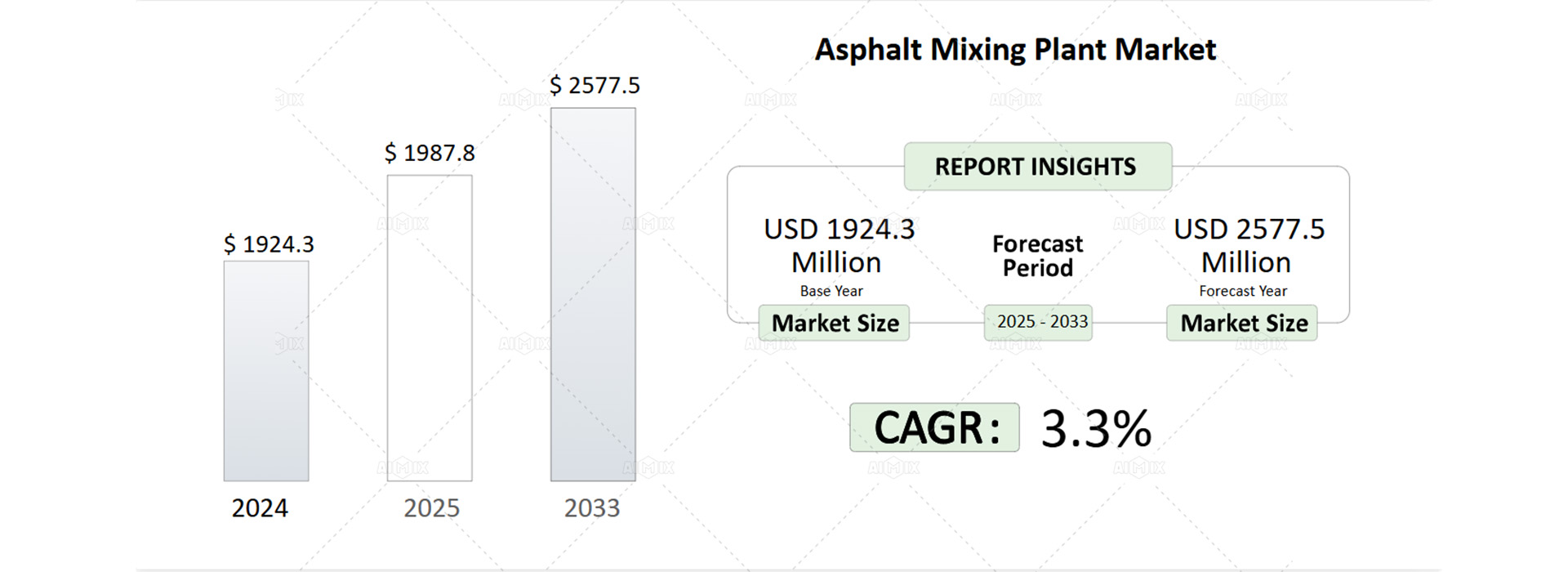
Task: Click the USD 1924.3 Million figure
Action: coord(838,245)
